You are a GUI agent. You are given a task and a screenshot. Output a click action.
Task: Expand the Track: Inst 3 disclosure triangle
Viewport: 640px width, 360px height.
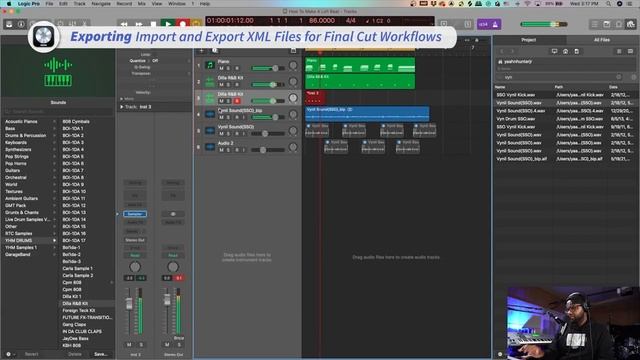pyautogui.click(x=122, y=107)
